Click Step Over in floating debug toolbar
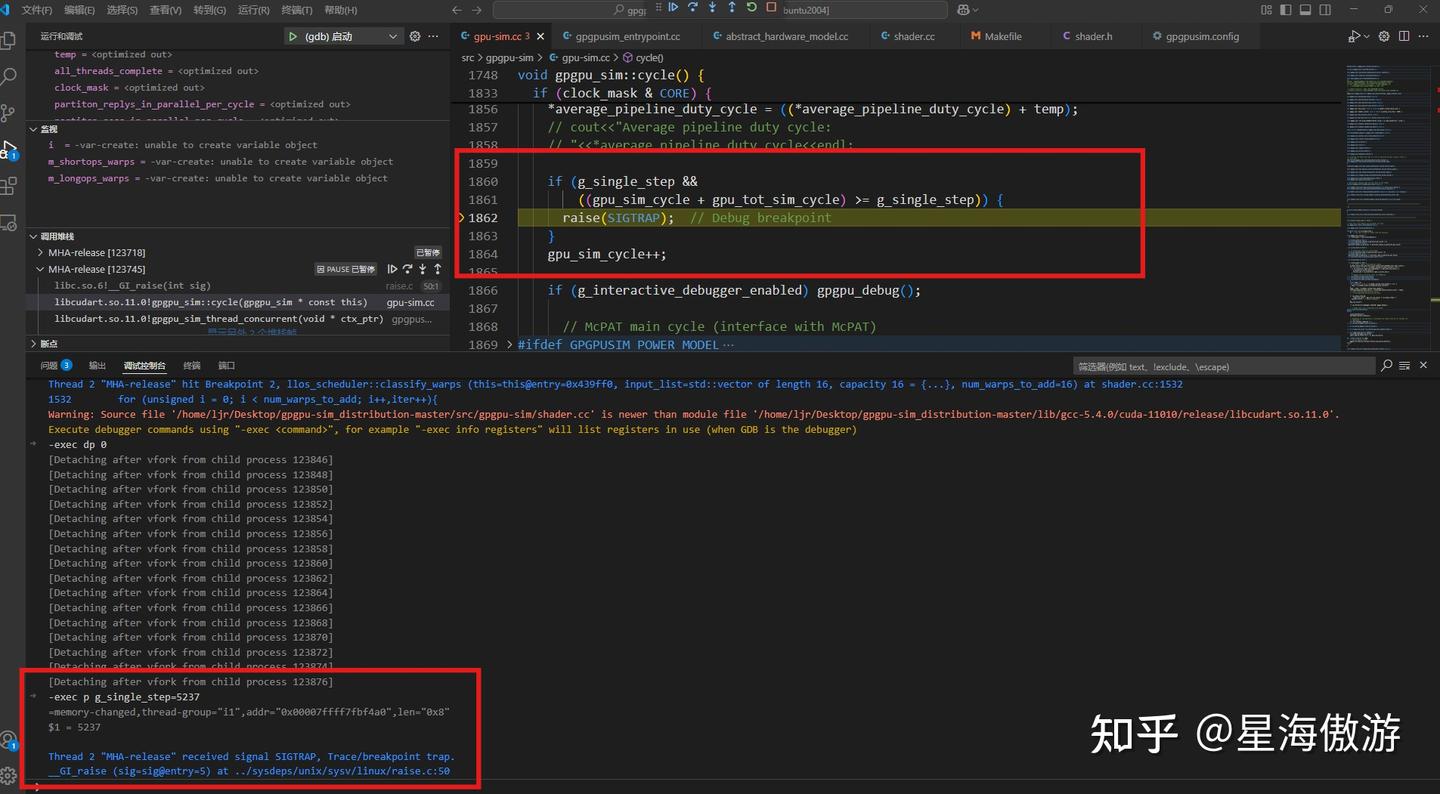 pyautogui.click(x=692, y=8)
